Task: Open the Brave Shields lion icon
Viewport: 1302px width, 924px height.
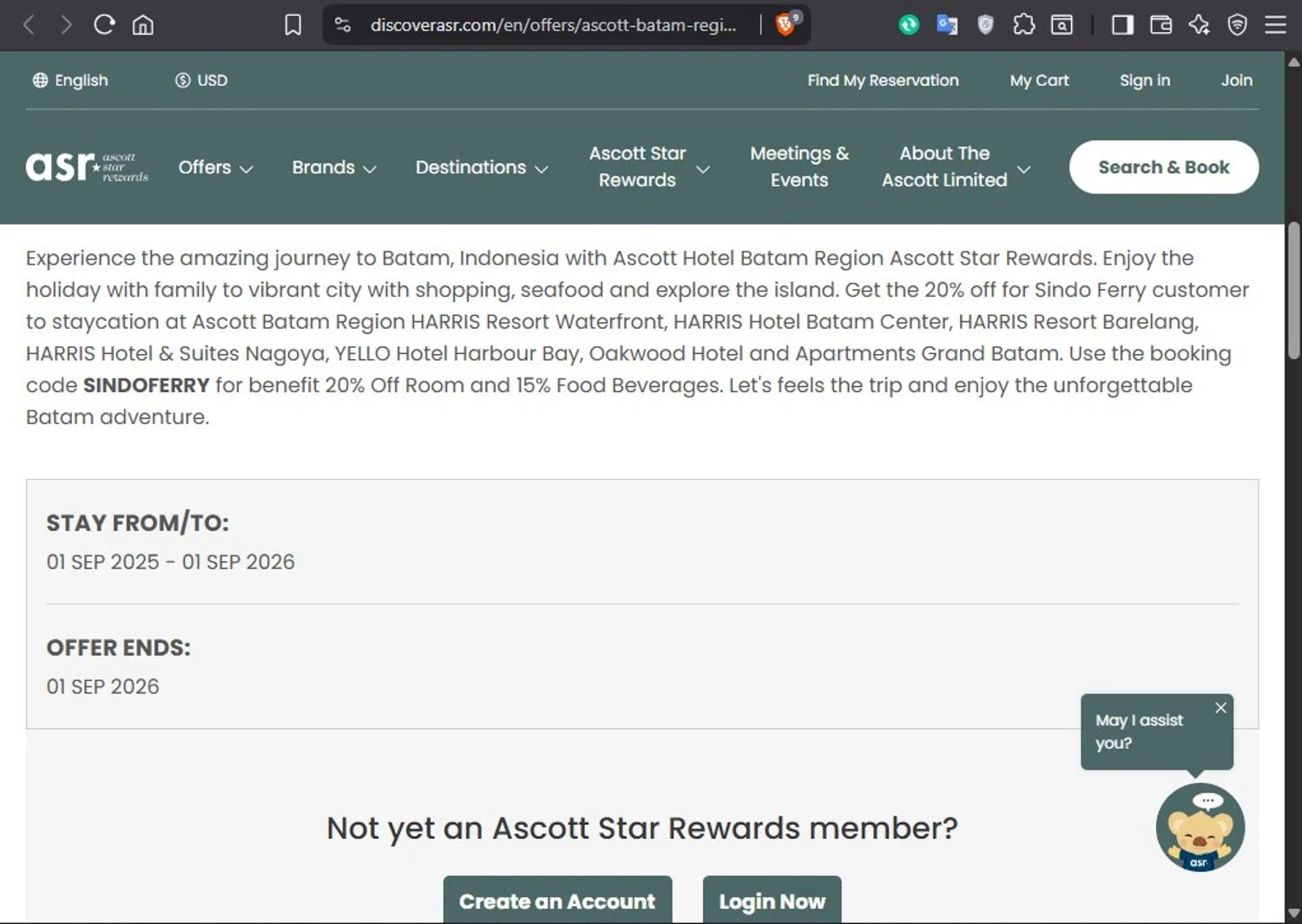Action: pyautogui.click(x=786, y=24)
